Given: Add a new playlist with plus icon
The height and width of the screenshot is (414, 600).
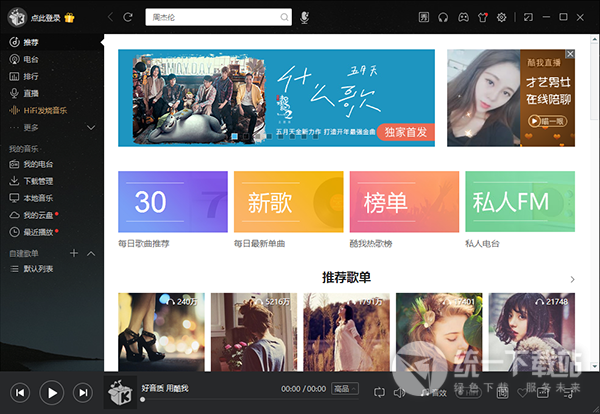Looking at the screenshot, I should 74,253.
